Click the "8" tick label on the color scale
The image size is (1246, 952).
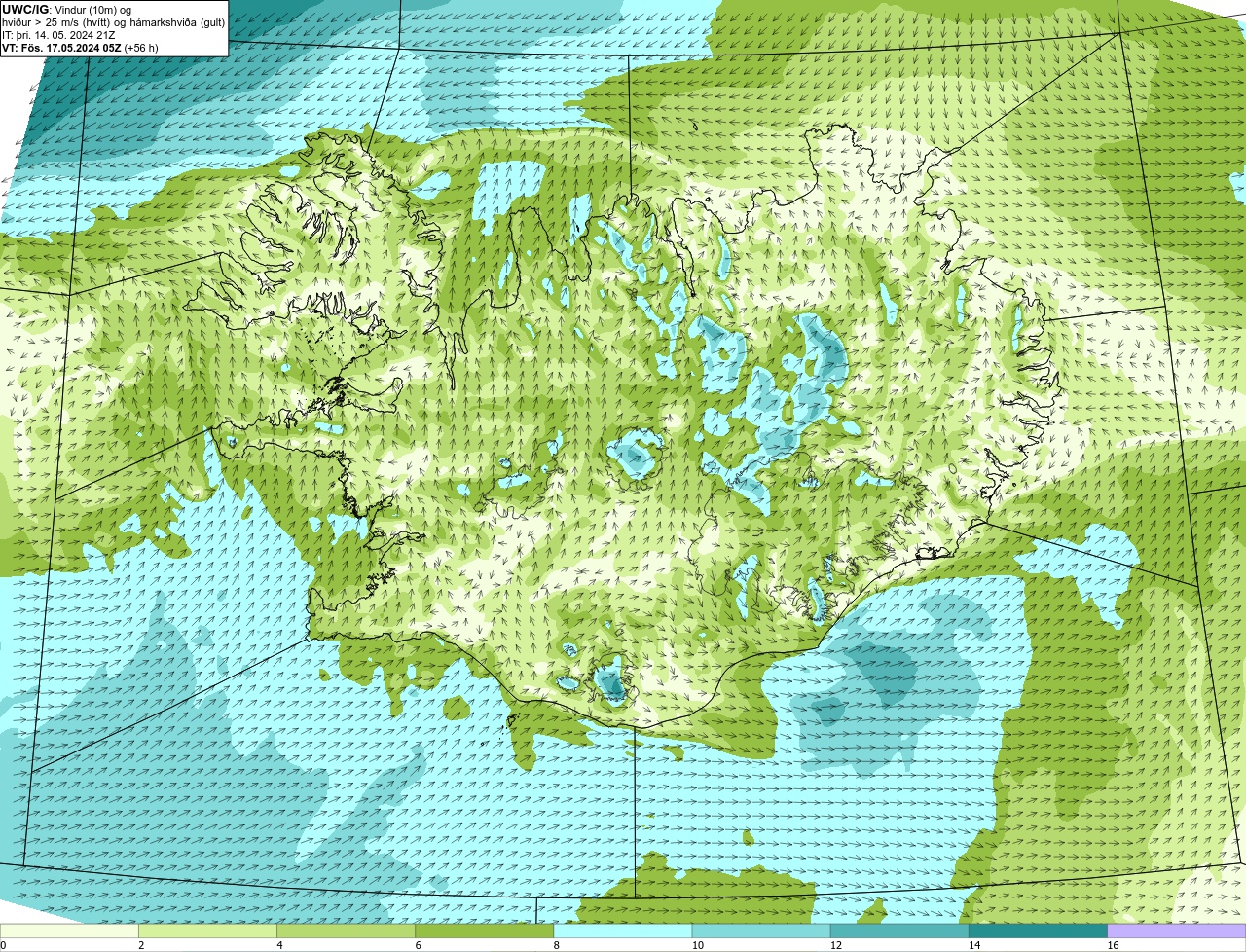(x=556, y=945)
